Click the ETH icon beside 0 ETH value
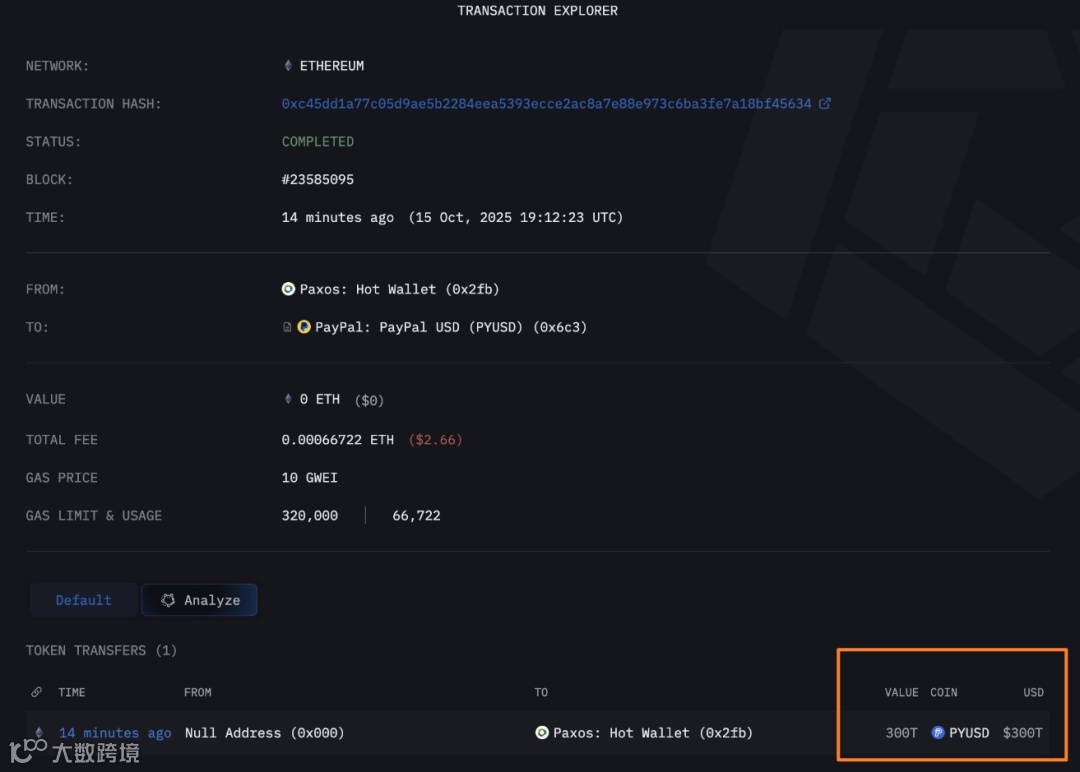 [288, 399]
